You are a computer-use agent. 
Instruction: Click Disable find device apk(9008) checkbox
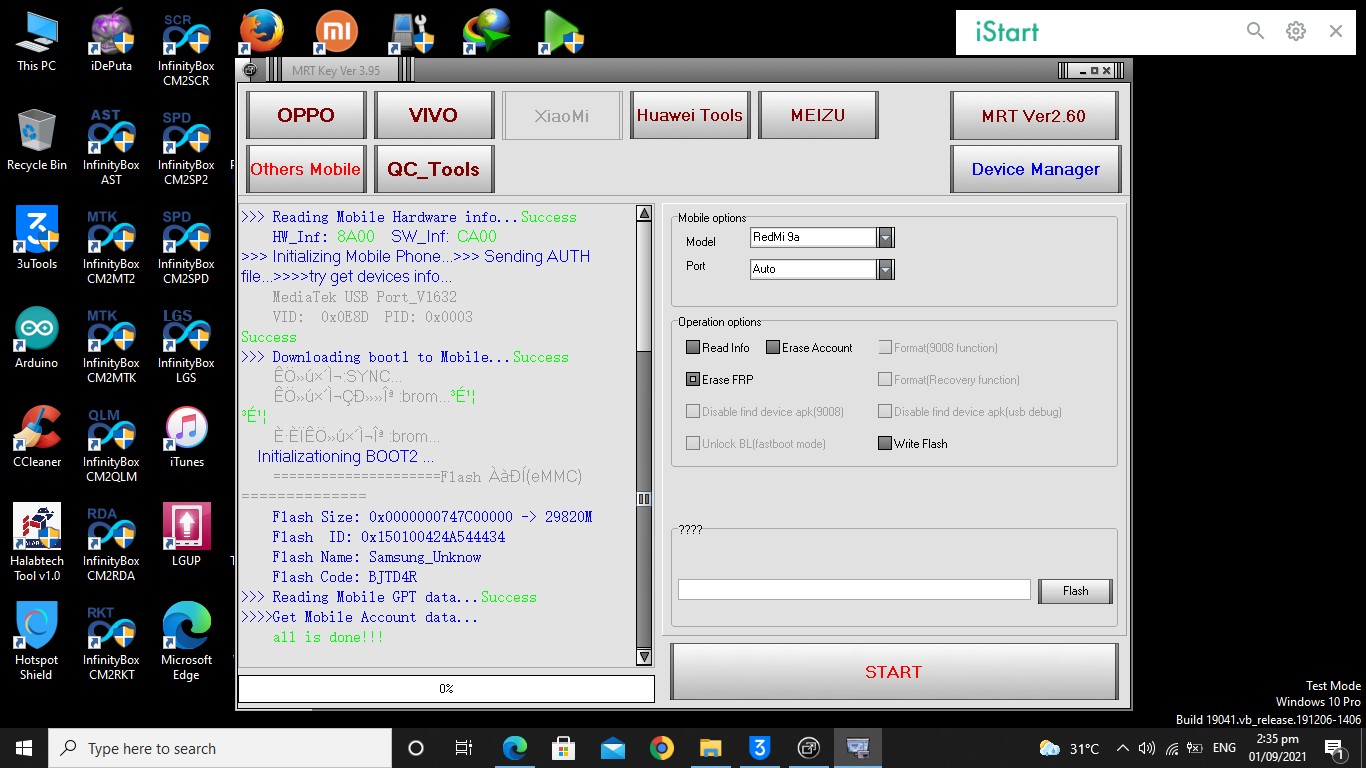tap(693, 412)
